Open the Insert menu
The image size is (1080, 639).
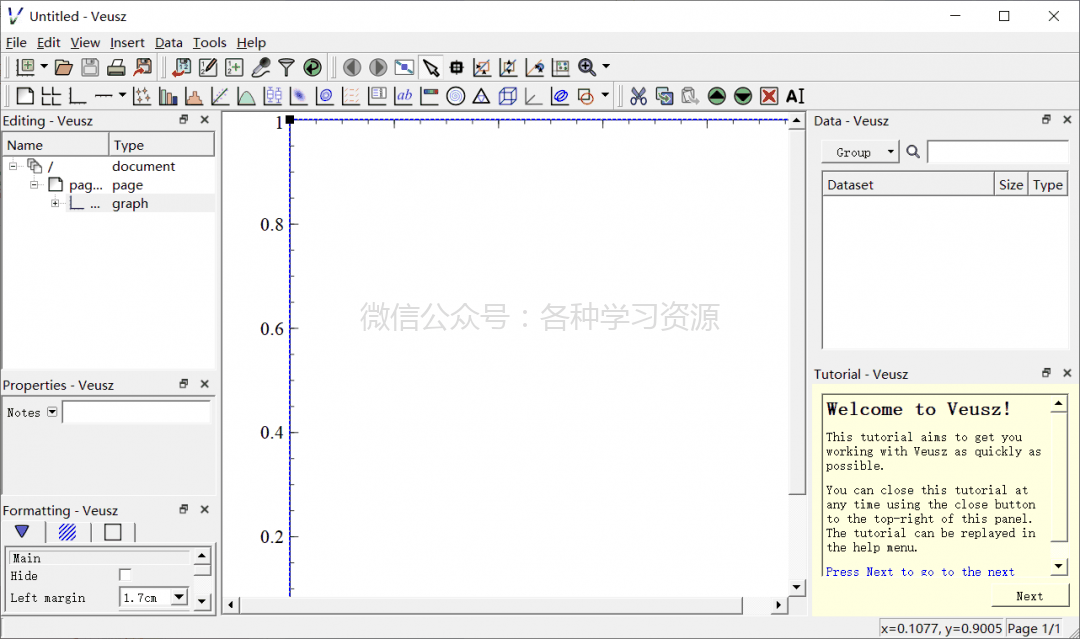(x=127, y=42)
